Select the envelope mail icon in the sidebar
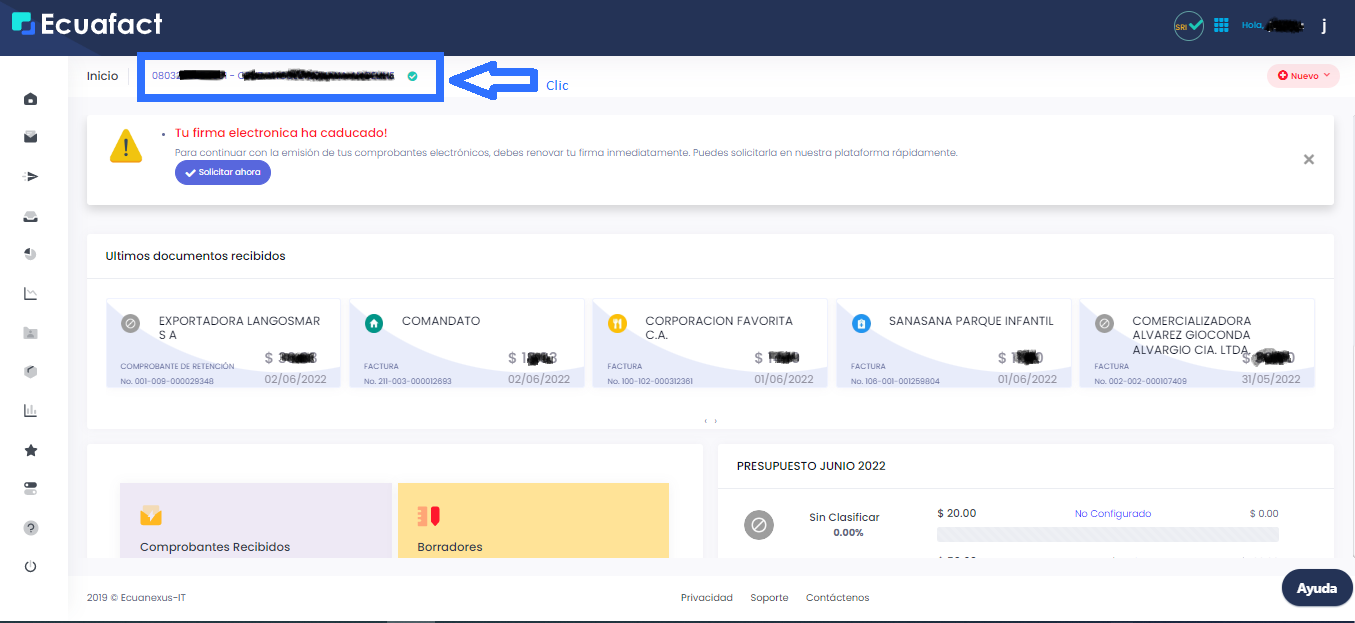 pyautogui.click(x=30, y=137)
